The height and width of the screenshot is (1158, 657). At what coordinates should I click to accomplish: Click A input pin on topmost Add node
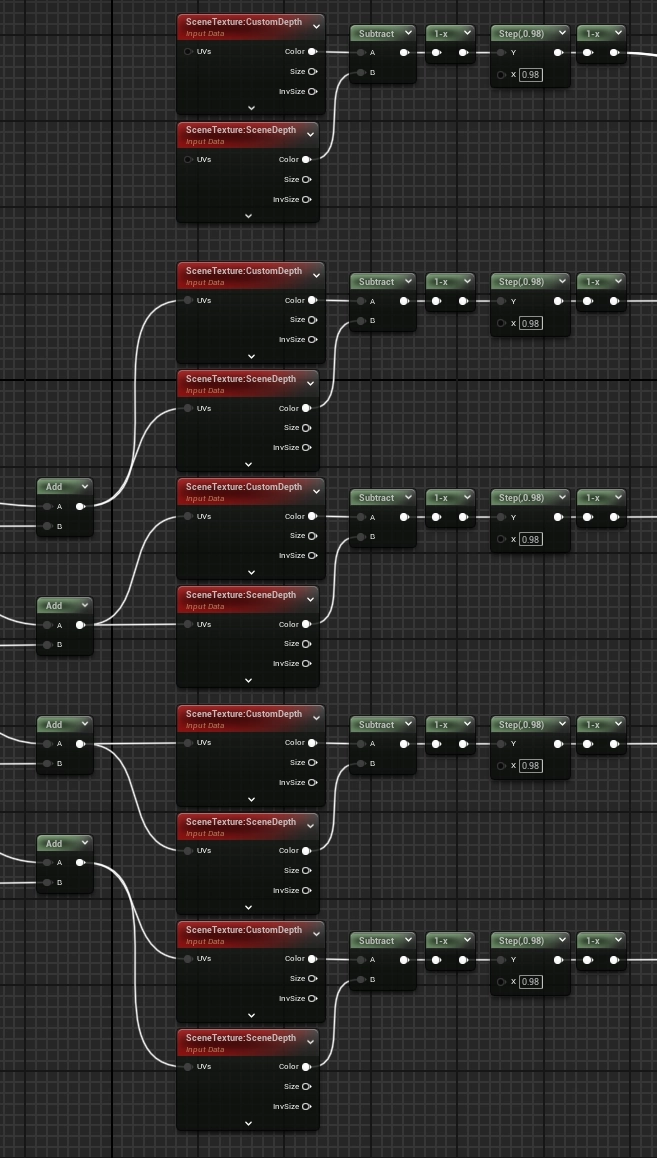[x=47, y=506]
